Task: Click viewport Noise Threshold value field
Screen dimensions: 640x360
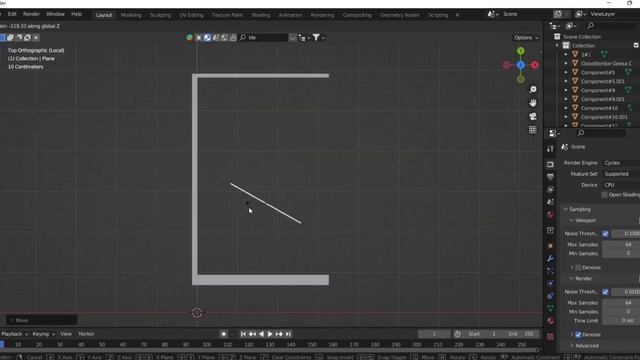Action: point(626,233)
